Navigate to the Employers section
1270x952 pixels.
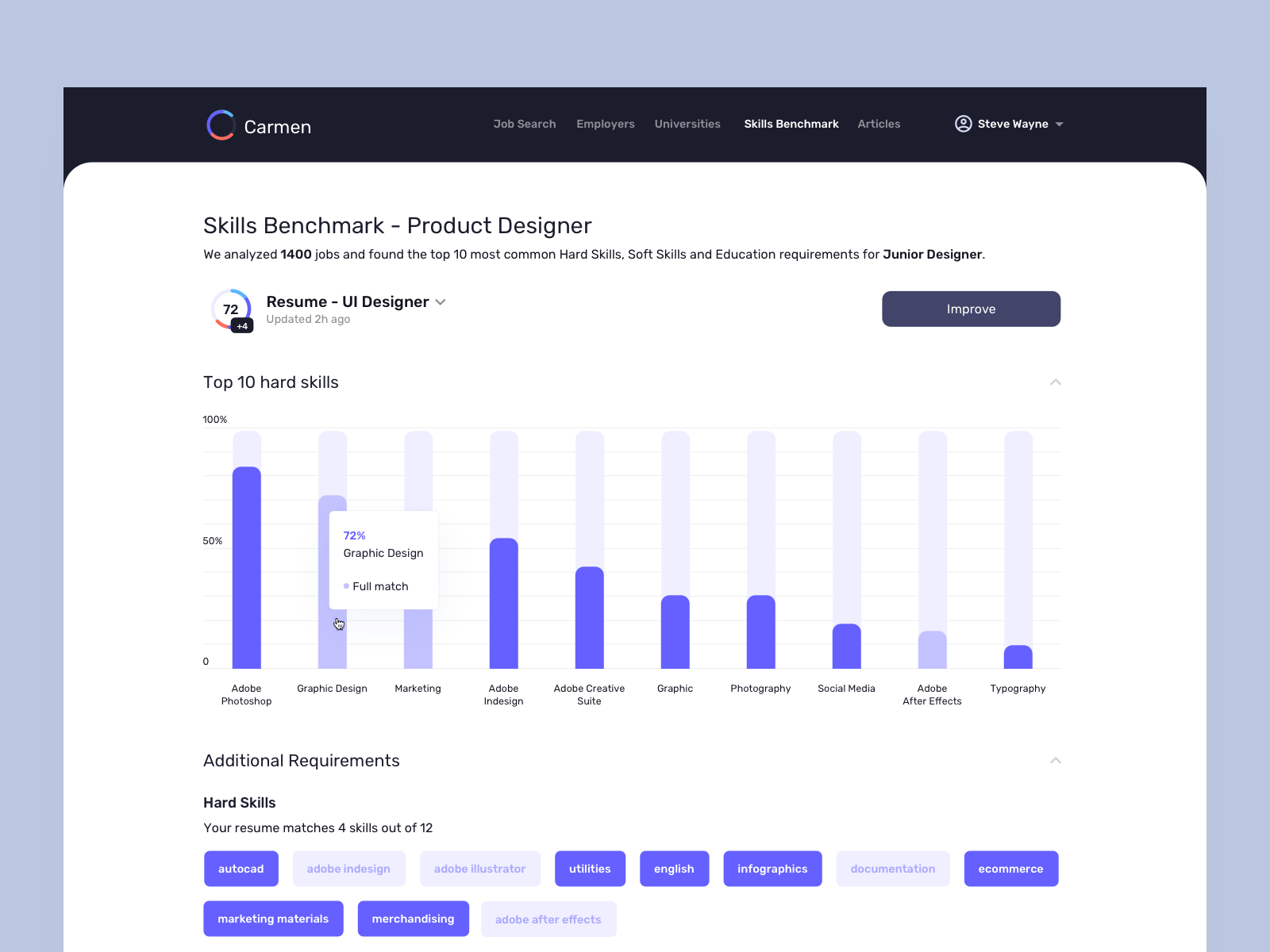tap(606, 124)
